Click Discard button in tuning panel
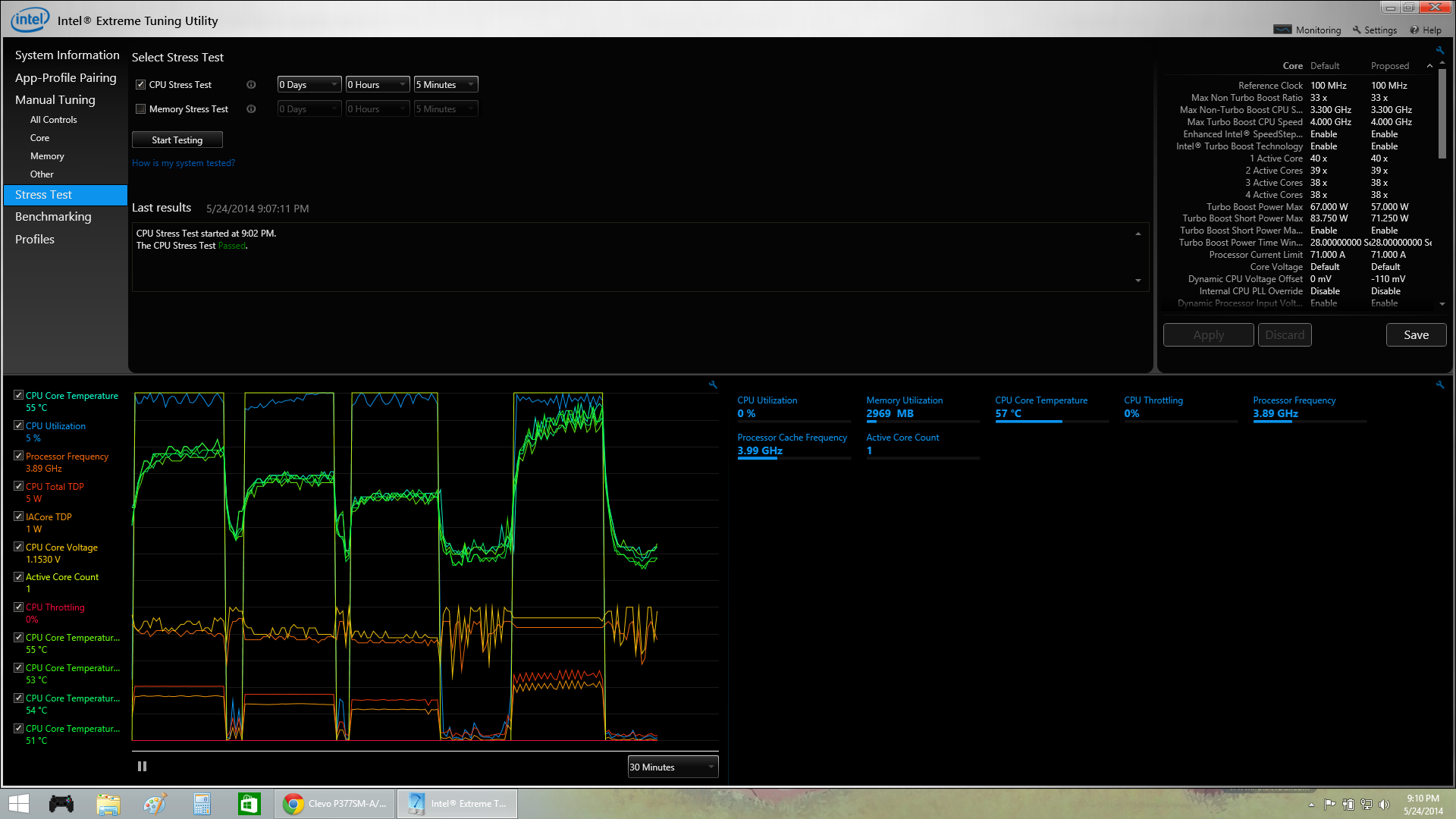Viewport: 1456px width, 819px height. (1285, 334)
